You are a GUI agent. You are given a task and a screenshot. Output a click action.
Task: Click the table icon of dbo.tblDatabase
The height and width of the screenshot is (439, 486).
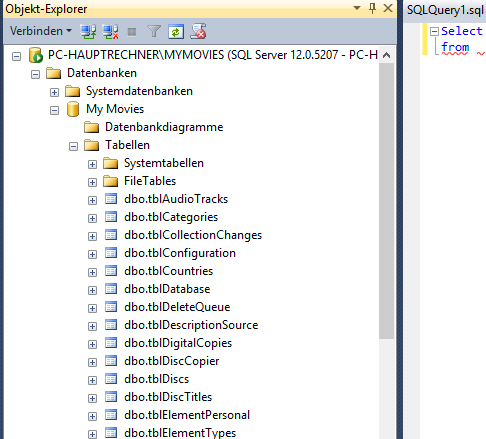point(111,289)
